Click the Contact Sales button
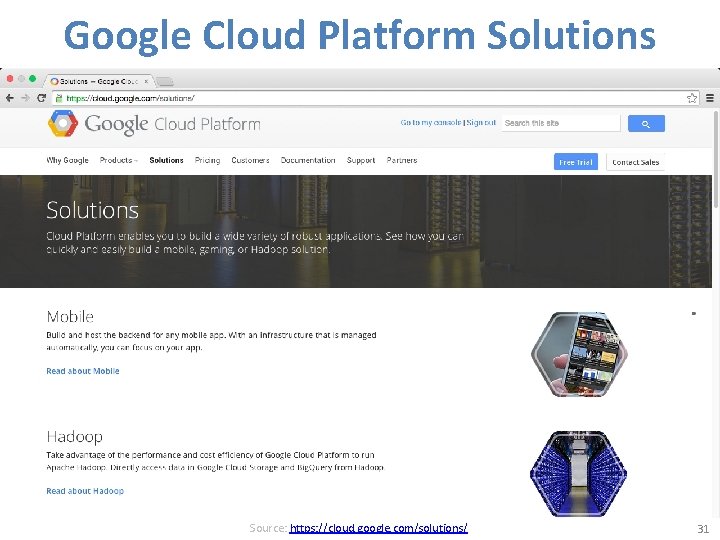The width and height of the screenshot is (720, 540). (636, 162)
